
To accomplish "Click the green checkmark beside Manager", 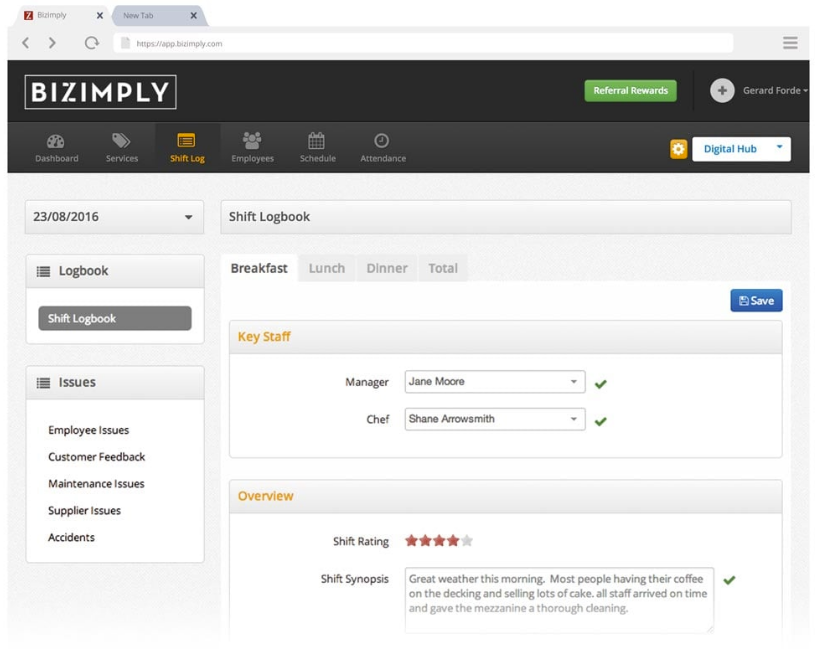I will click(x=600, y=381).
